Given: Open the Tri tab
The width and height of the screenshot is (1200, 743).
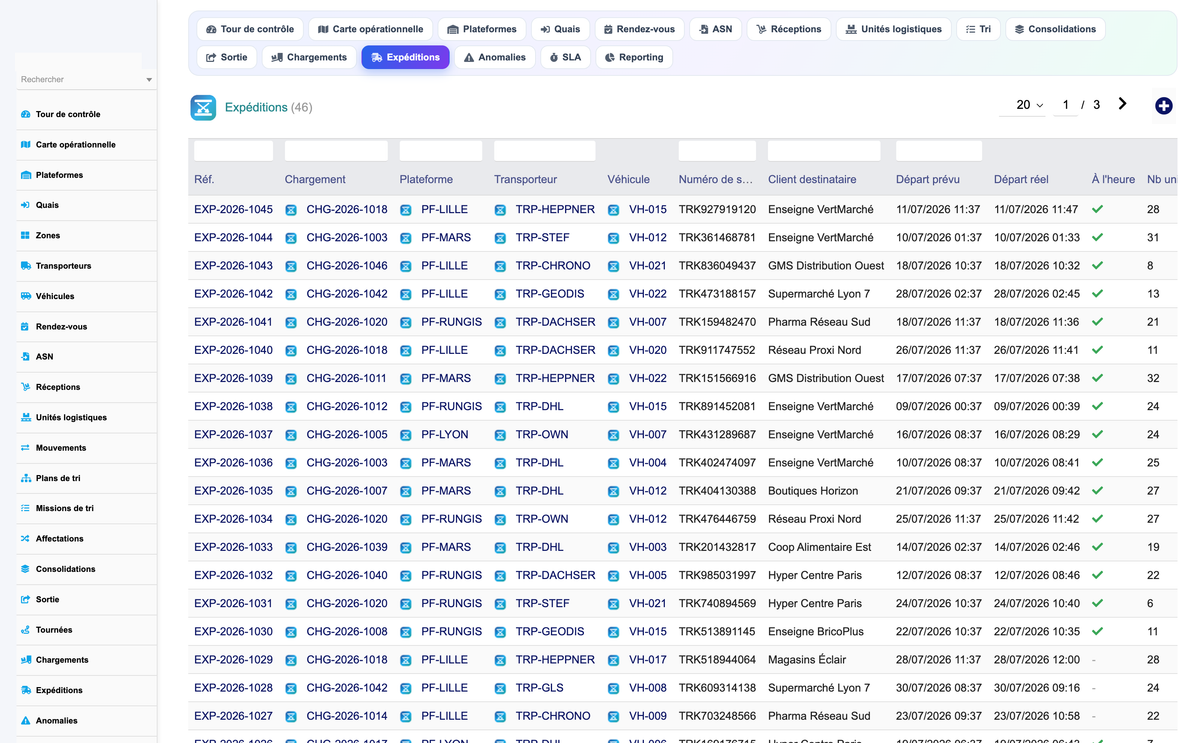Looking at the screenshot, I should click(978, 29).
